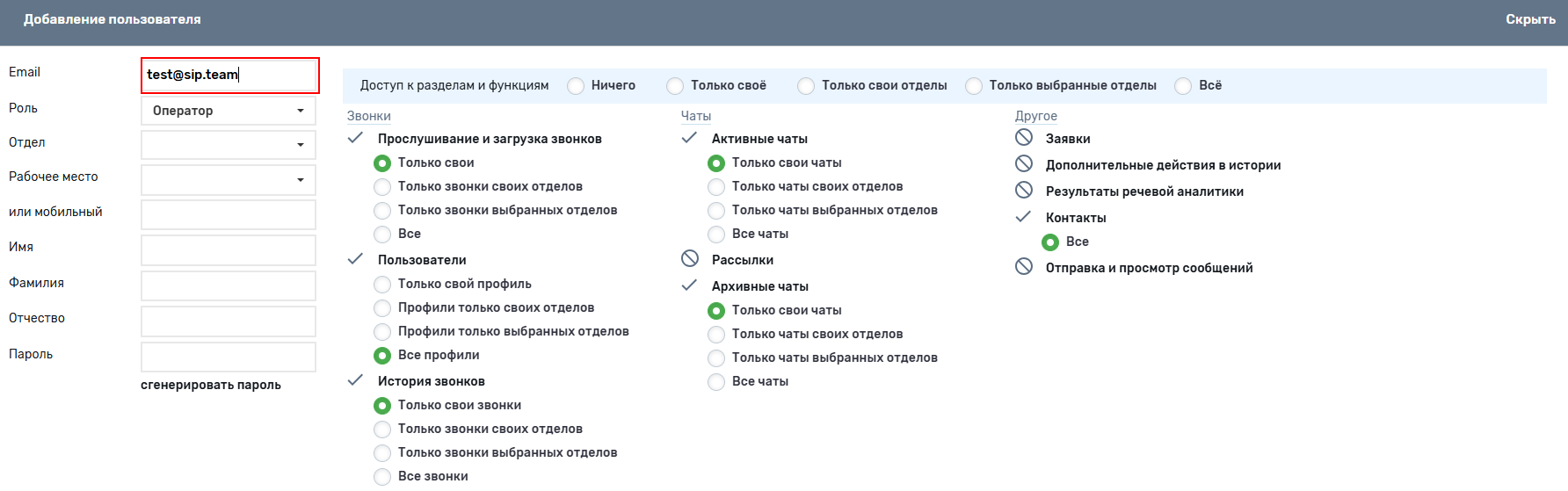Image resolution: width=1568 pixels, height=491 pixels.
Task: Select Только выбранные отделы access preset
Action: point(974,86)
